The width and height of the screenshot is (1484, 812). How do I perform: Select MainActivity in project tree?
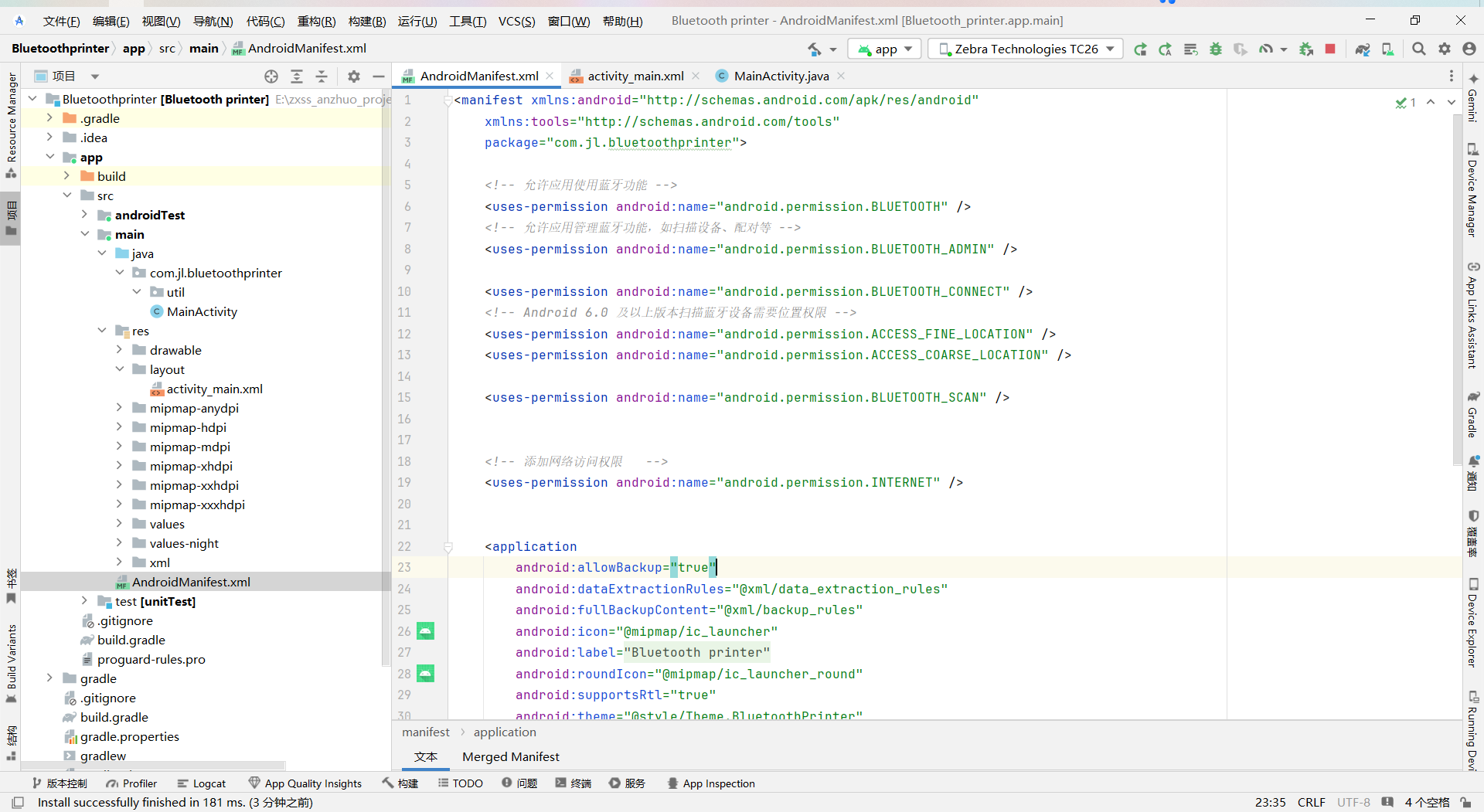pos(202,311)
